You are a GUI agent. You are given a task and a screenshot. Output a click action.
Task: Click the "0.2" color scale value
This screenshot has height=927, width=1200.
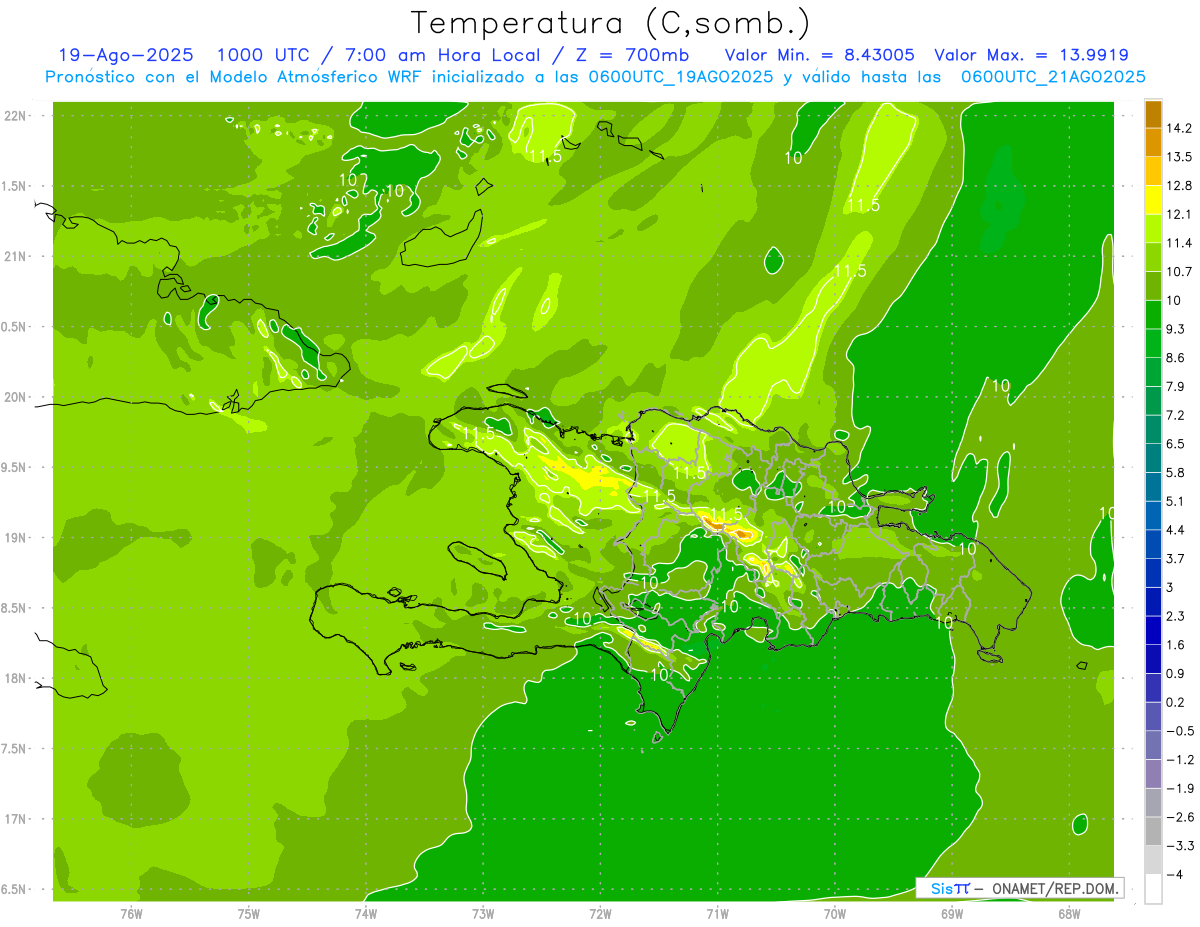pos(1175,702)
